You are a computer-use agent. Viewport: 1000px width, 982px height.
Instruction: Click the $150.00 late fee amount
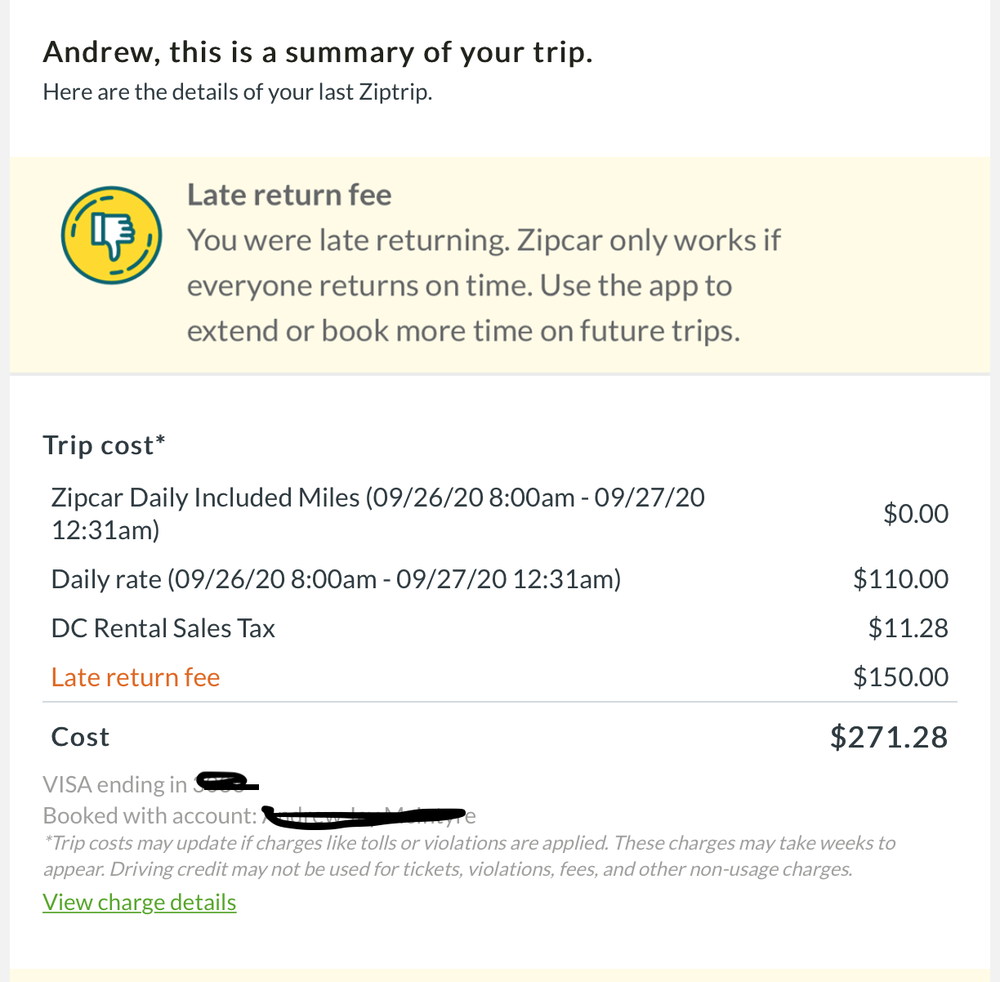pyautogui.click(x=900, y=677)
